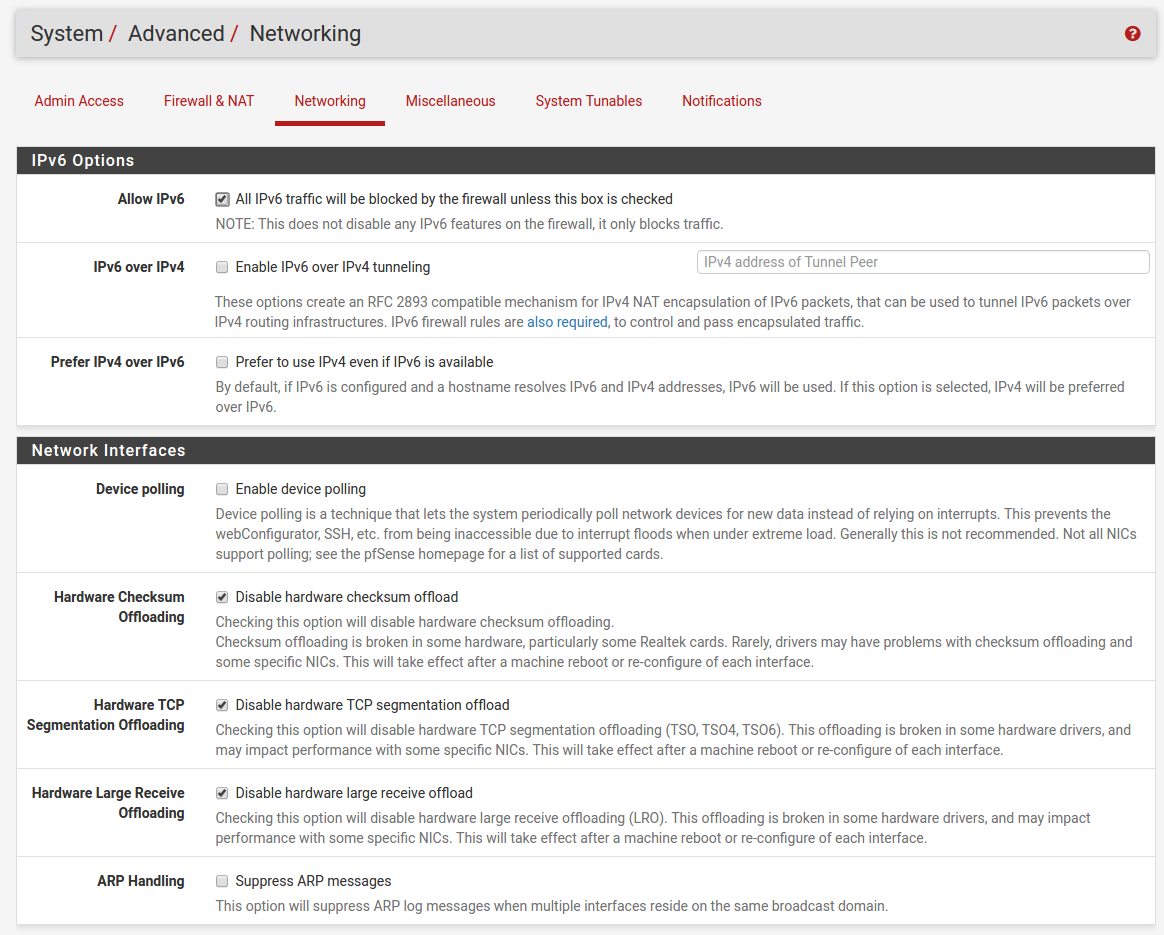Click the red help question mark icon

1132,34
